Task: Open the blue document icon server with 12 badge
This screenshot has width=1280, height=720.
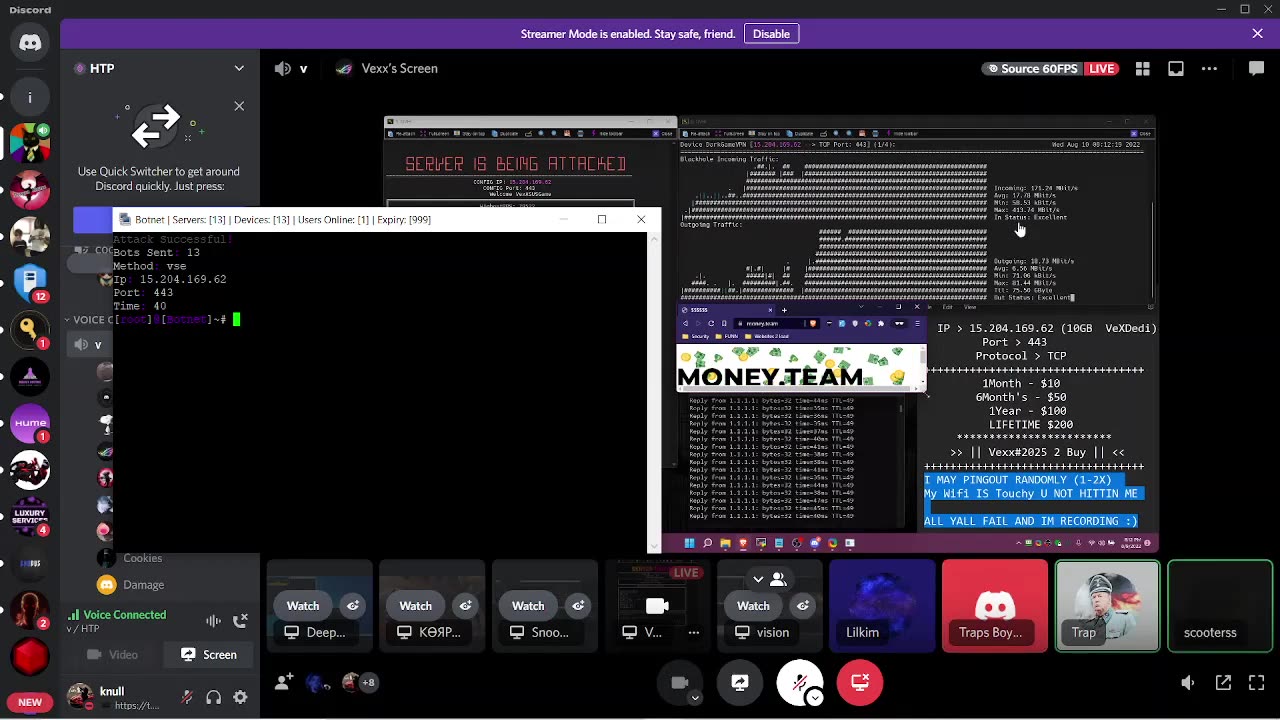Action: [30, 283]
